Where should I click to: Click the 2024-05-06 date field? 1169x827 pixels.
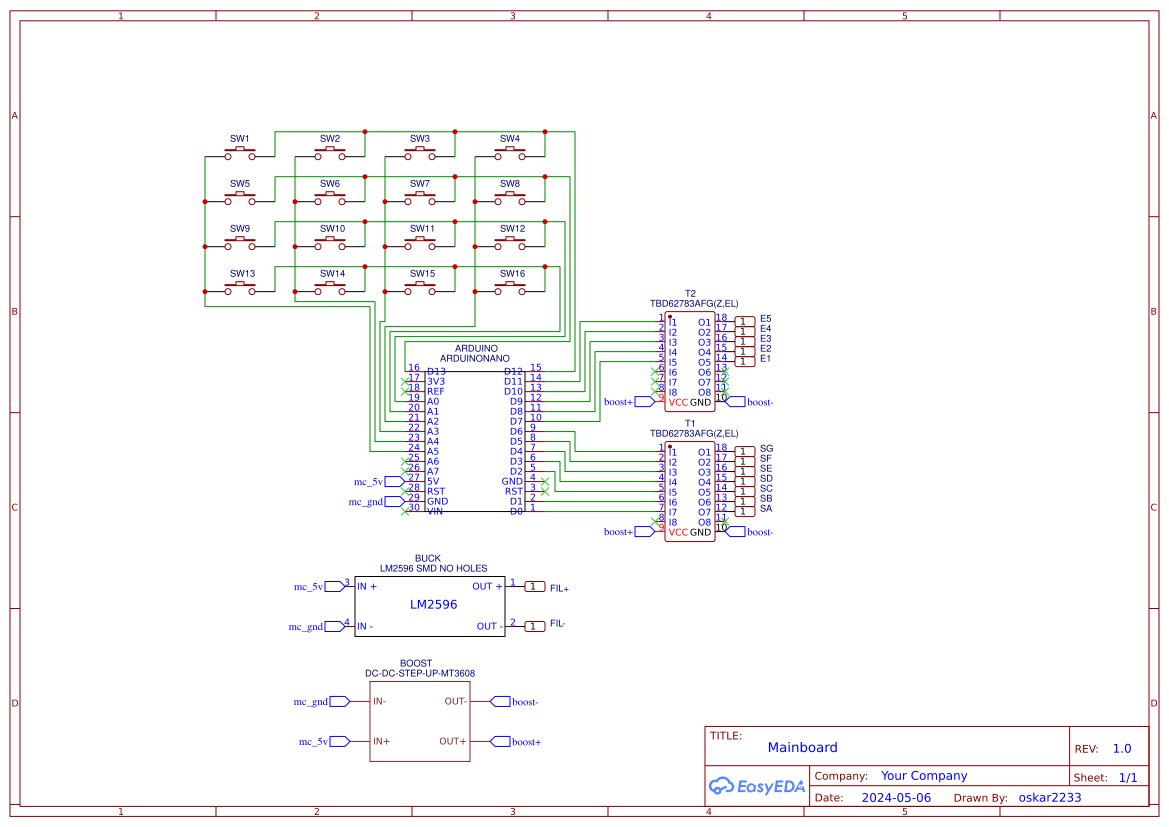click(x=897, y=797)
